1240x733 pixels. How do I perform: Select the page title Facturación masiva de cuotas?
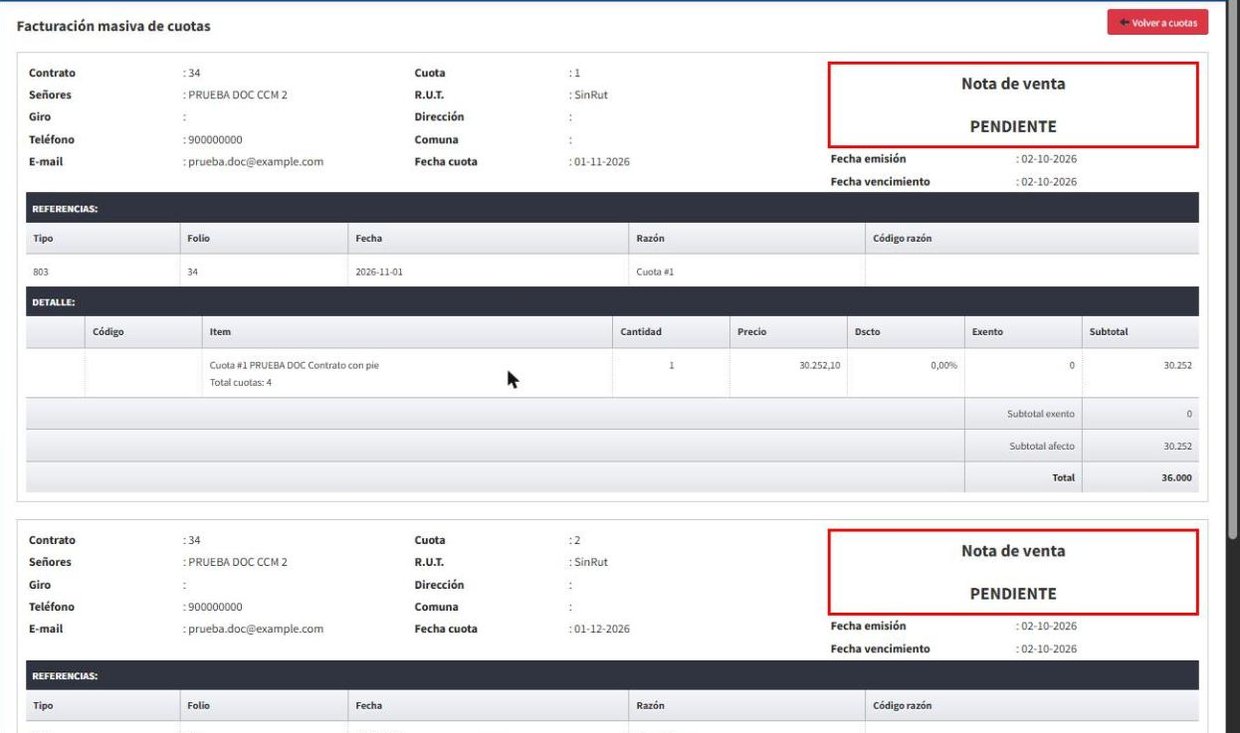pyautogui.click(x=114, y=26)
